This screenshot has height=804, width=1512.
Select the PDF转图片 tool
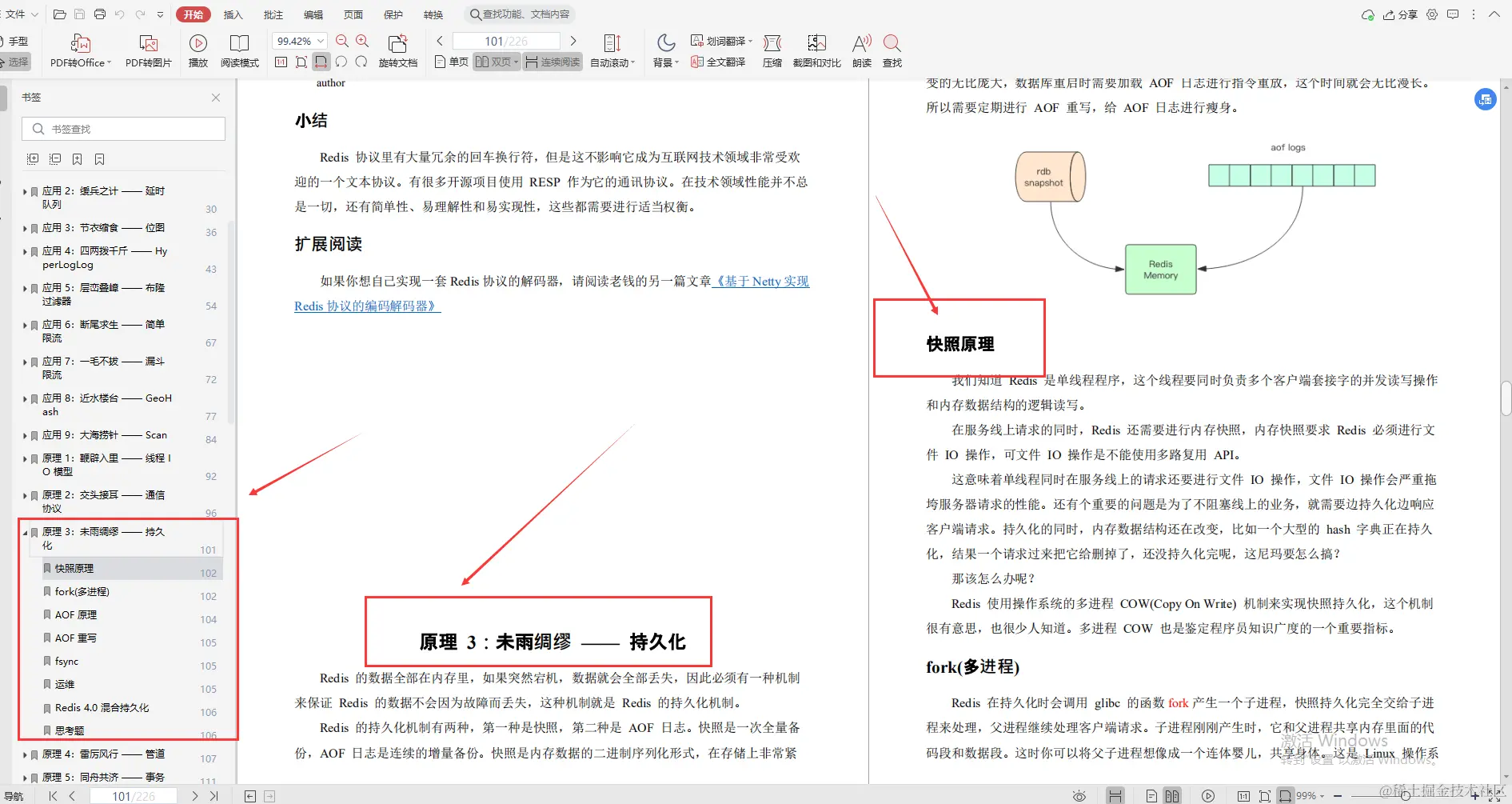coord(148,50)
